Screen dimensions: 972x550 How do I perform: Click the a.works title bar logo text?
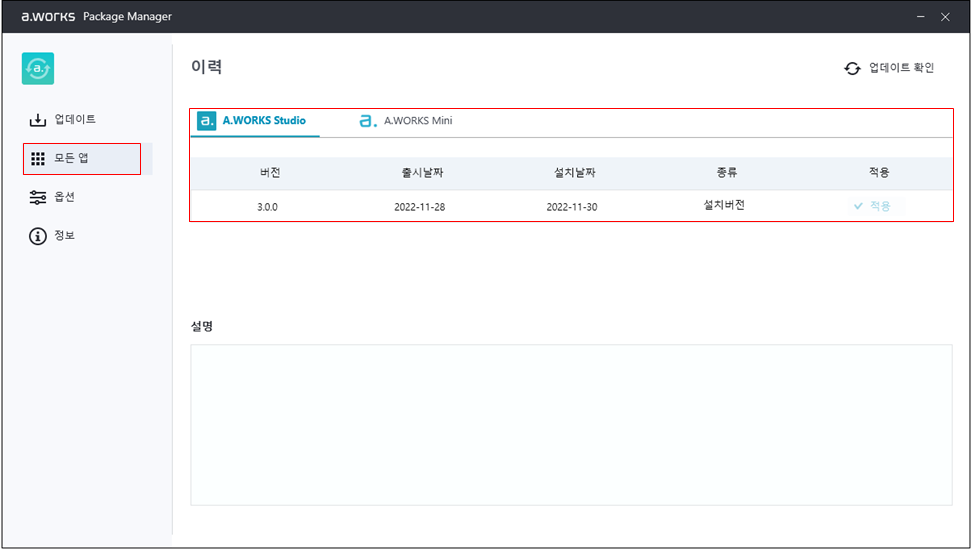tap(48, 17)
